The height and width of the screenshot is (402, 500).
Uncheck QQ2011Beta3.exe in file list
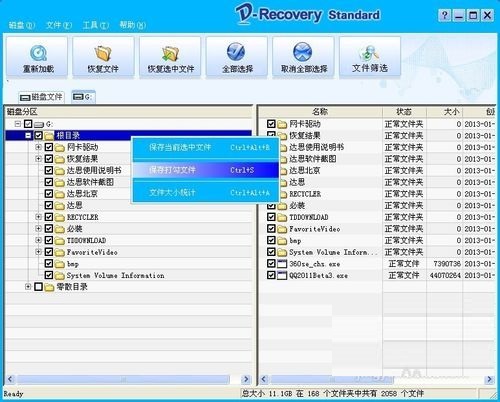pos(271,275)
